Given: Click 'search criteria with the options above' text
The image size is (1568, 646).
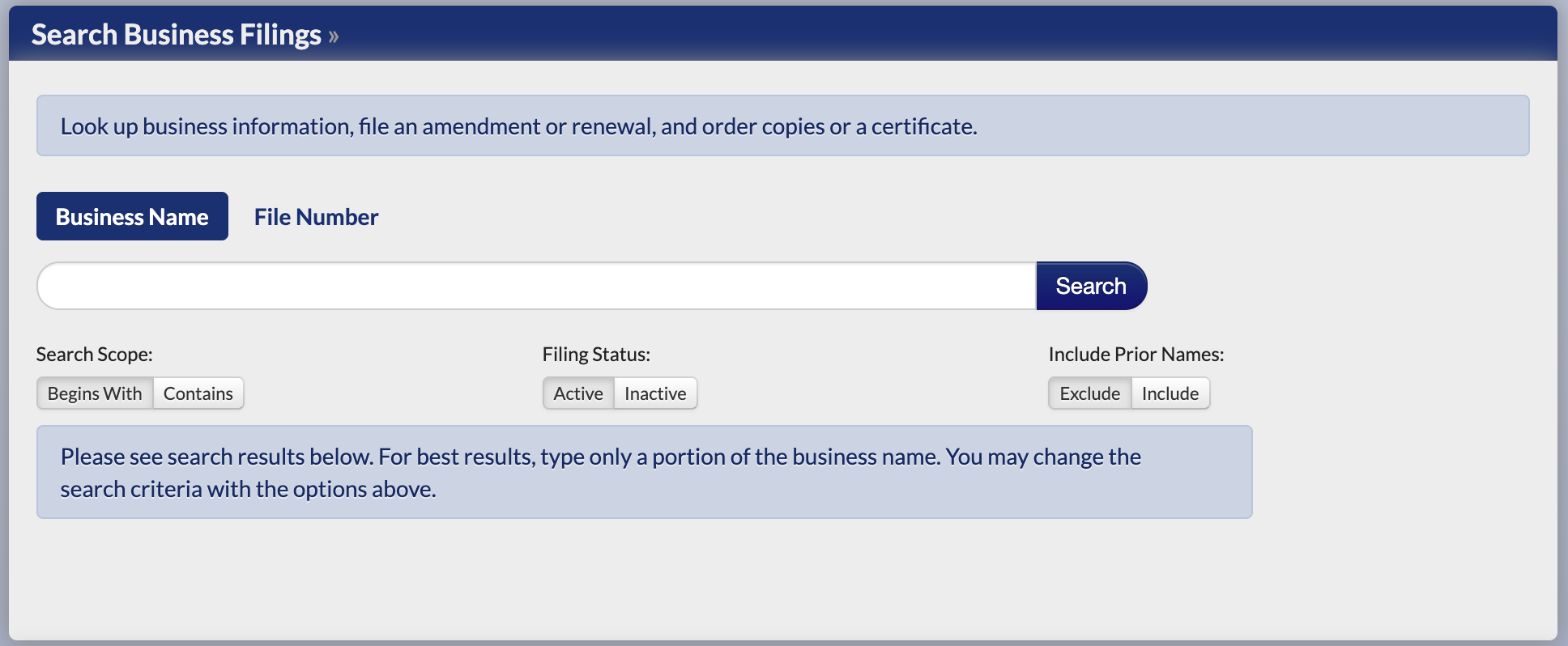Looking at the screenshot, I should click(x=248, y=490).
